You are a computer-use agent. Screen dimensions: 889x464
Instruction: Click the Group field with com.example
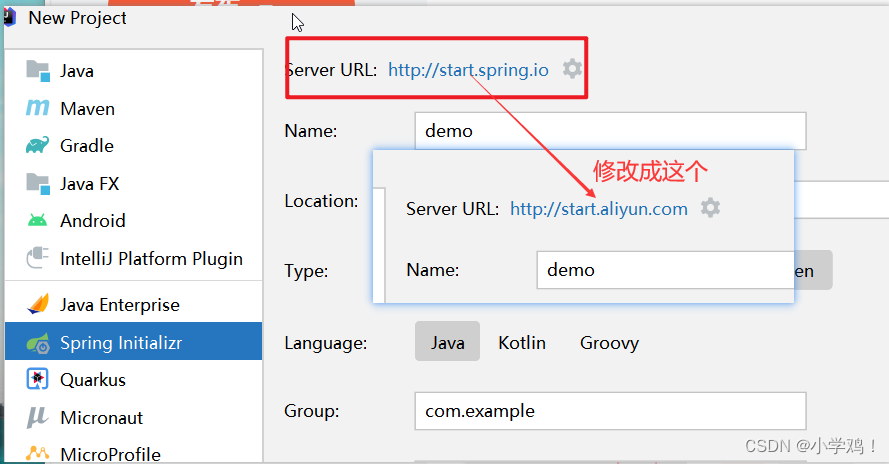tap(610, 411)
